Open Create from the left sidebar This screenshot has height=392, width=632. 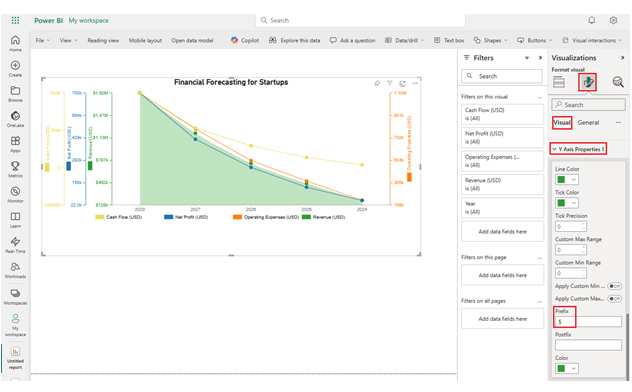point(15,68)
